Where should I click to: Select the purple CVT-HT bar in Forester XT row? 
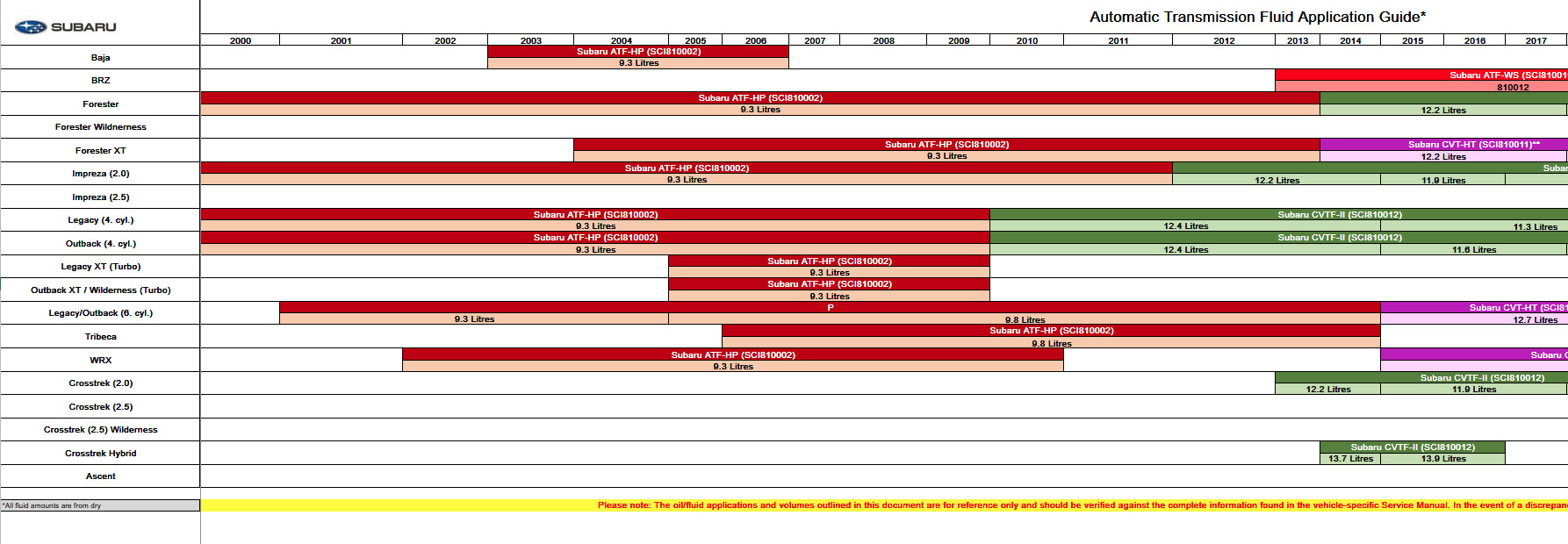1443,145
